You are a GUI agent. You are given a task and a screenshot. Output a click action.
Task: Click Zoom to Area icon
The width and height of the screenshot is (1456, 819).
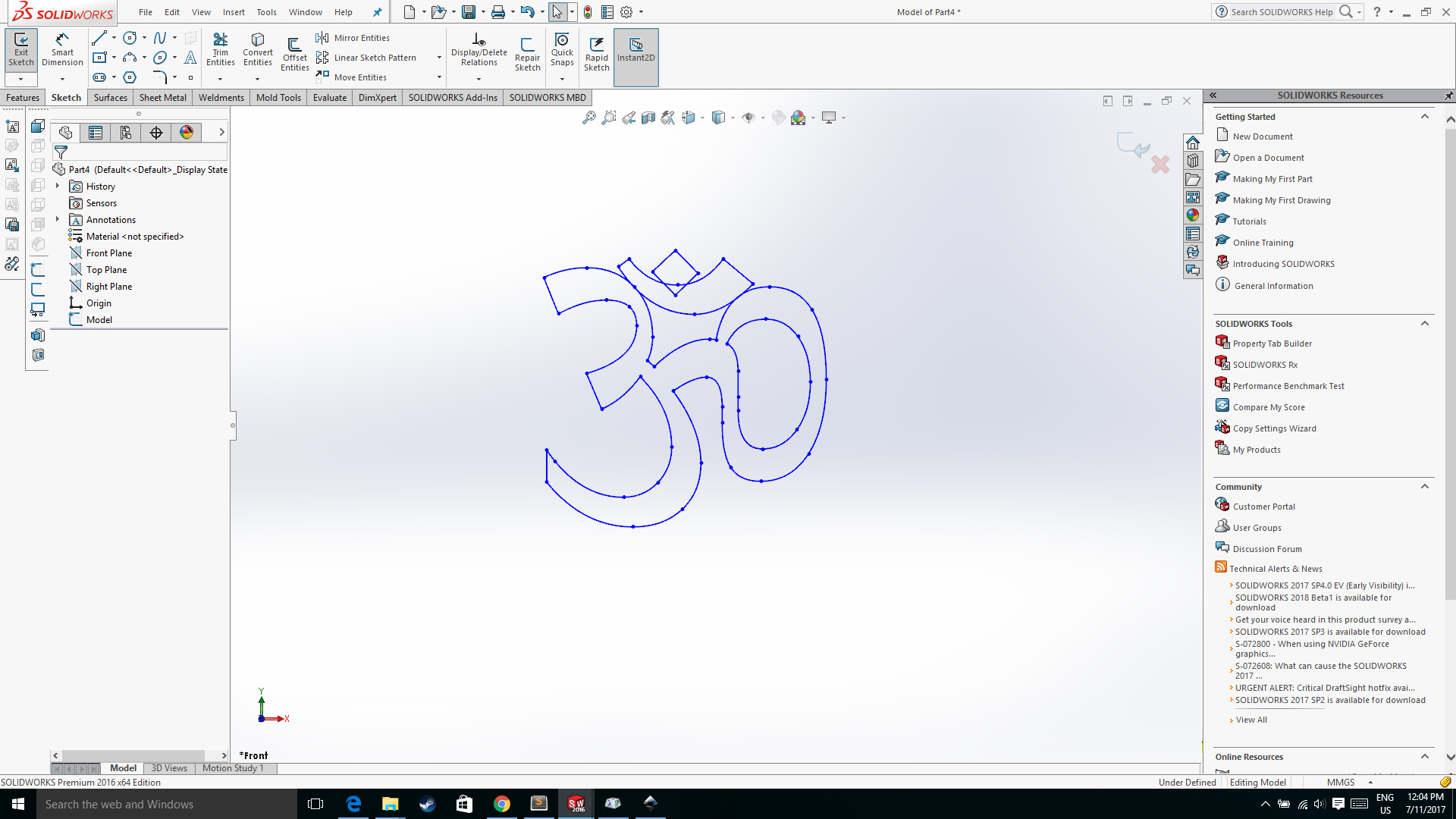[608, 118]
